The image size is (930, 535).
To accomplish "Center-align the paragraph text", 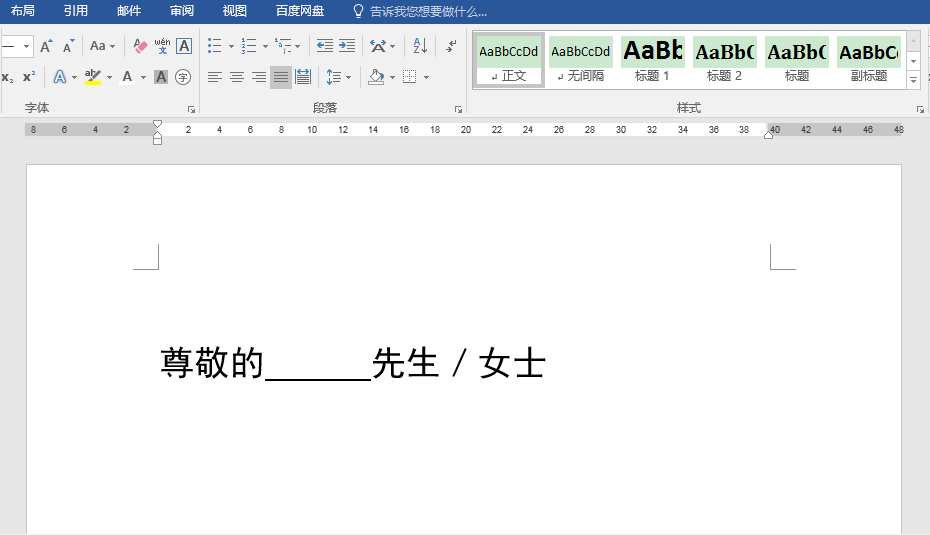I will click(237, 77).
